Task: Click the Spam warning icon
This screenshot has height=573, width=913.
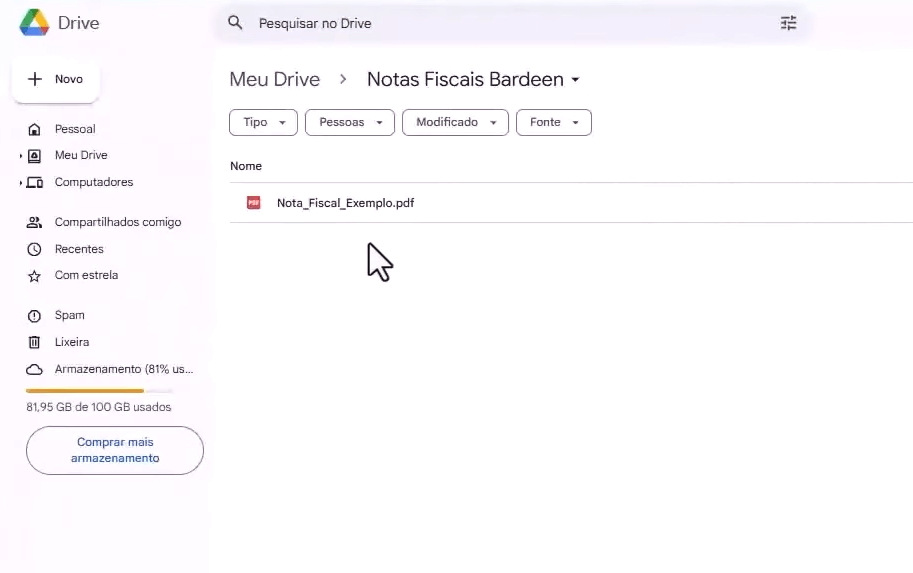Action: point(34,316)
